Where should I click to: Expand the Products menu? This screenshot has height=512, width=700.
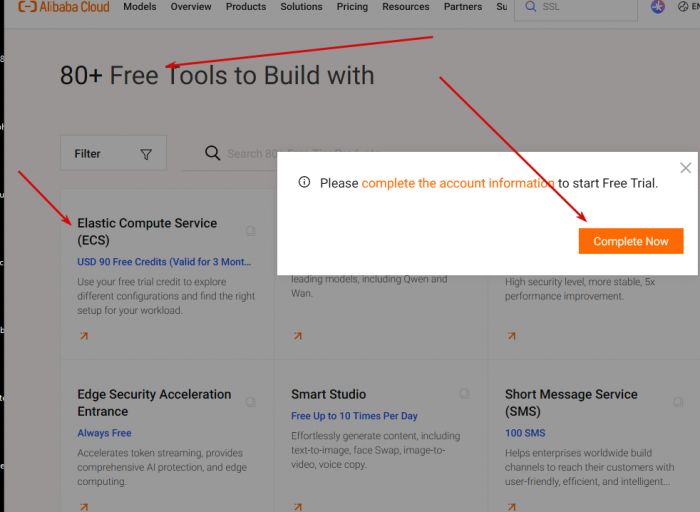pos(246,7)
